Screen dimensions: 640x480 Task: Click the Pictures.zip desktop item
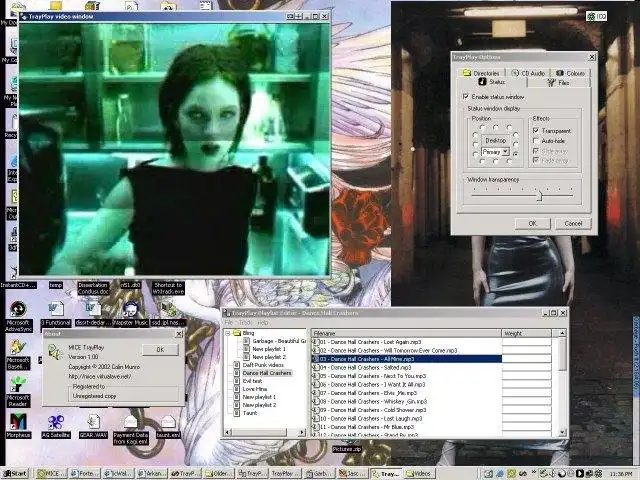pyautogui.click(x=347, y=449)
